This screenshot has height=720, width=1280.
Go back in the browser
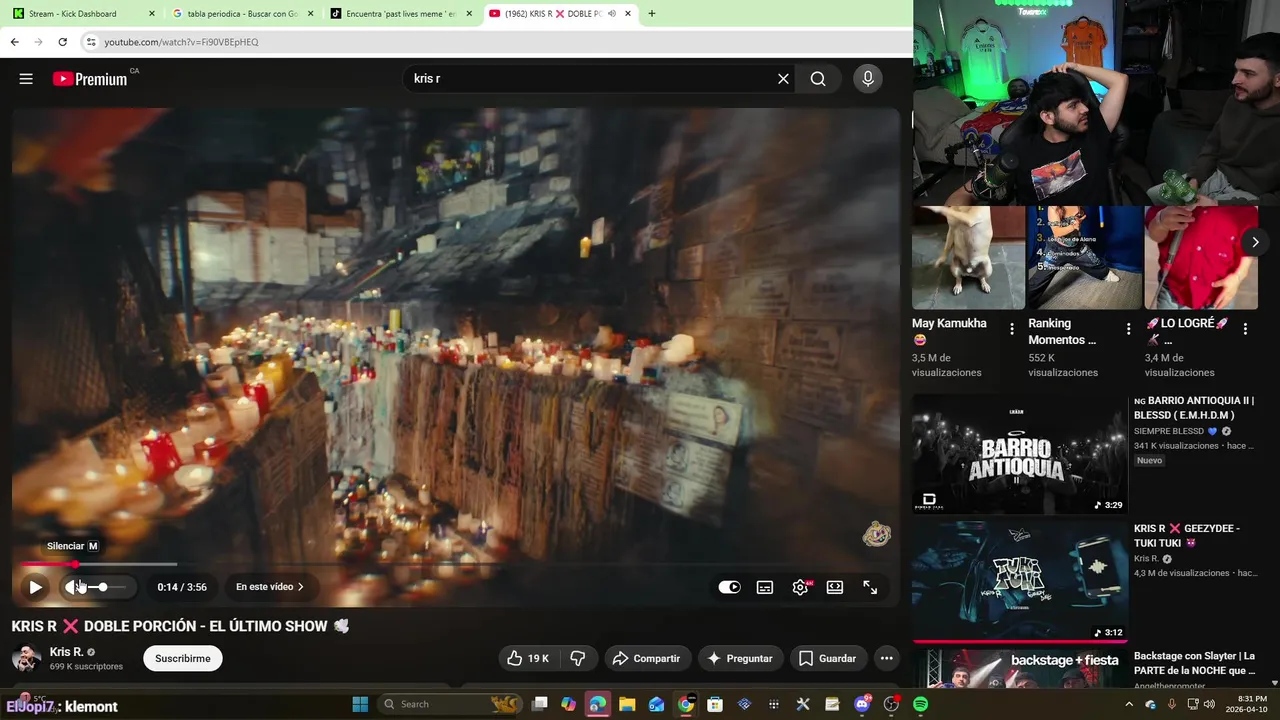tap(14, 42)
